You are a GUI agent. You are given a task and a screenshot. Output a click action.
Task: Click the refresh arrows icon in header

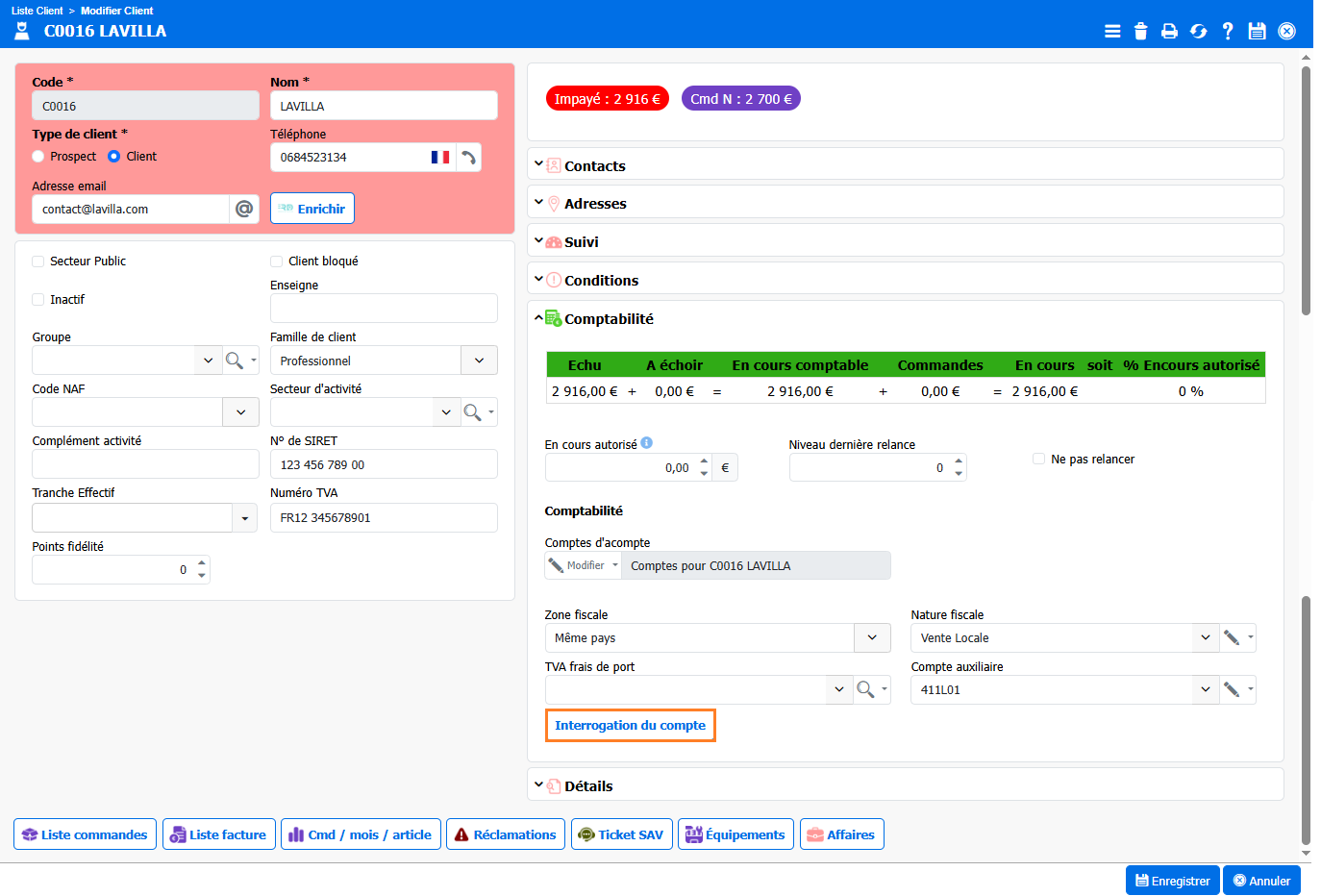pos(1198,31)
